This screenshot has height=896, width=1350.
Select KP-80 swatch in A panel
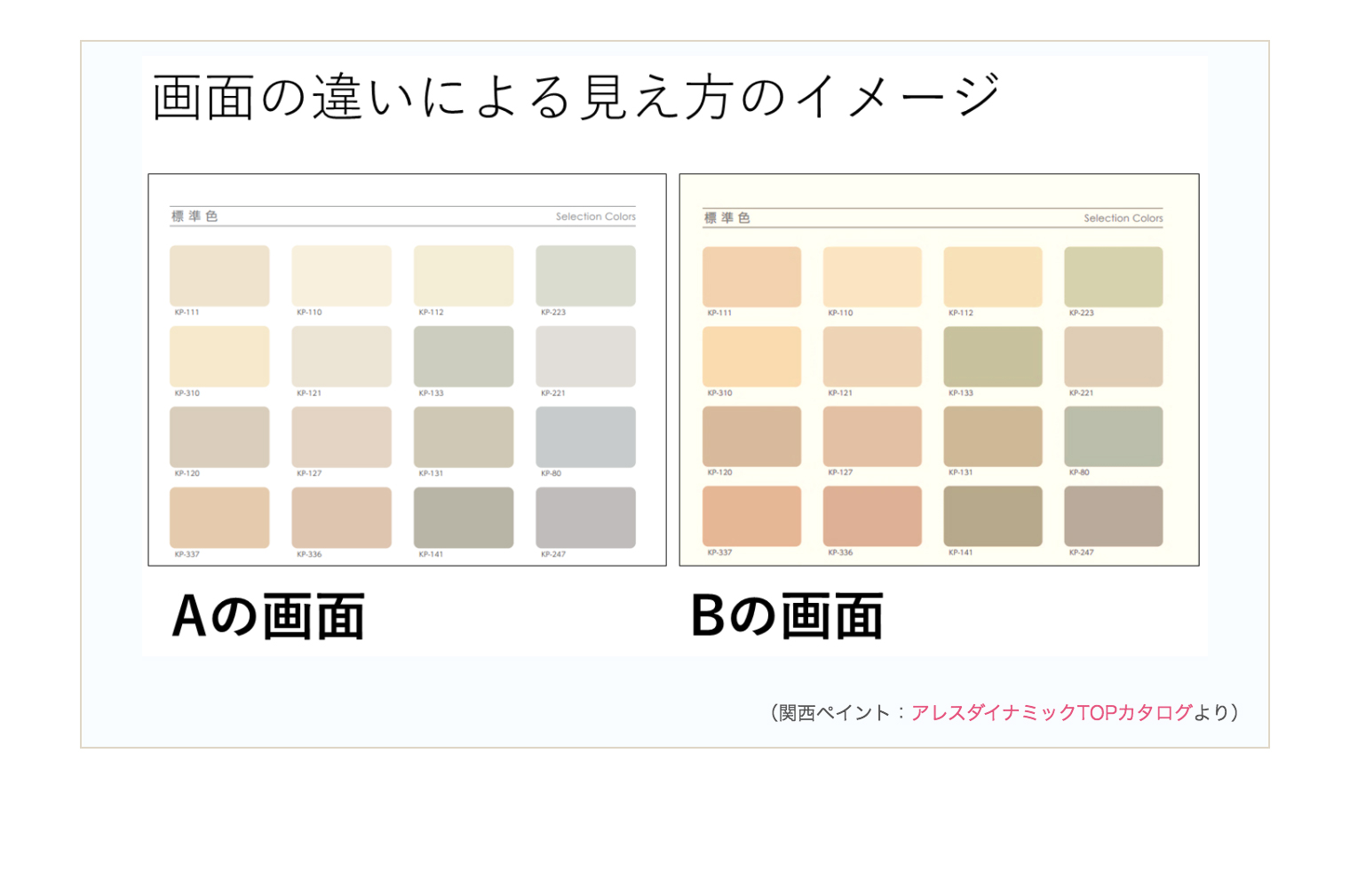585,437
